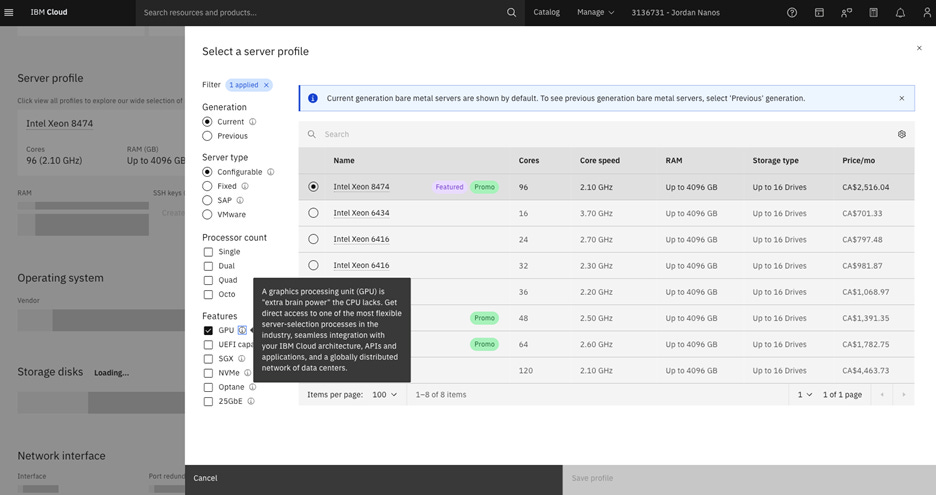This screenshot has height=495, width=936.
Task: Show info for SAP server type
Action: pyautogui.click(x=240, y=200)
